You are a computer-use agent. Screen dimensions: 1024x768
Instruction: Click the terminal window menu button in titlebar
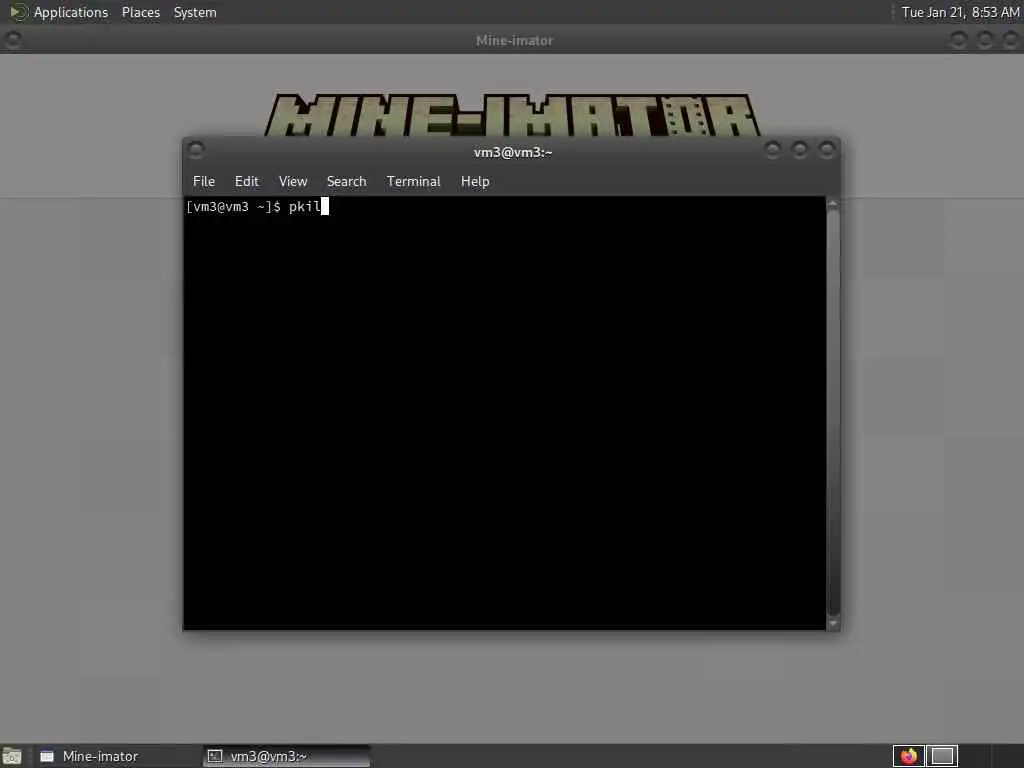tap(195, 150)
